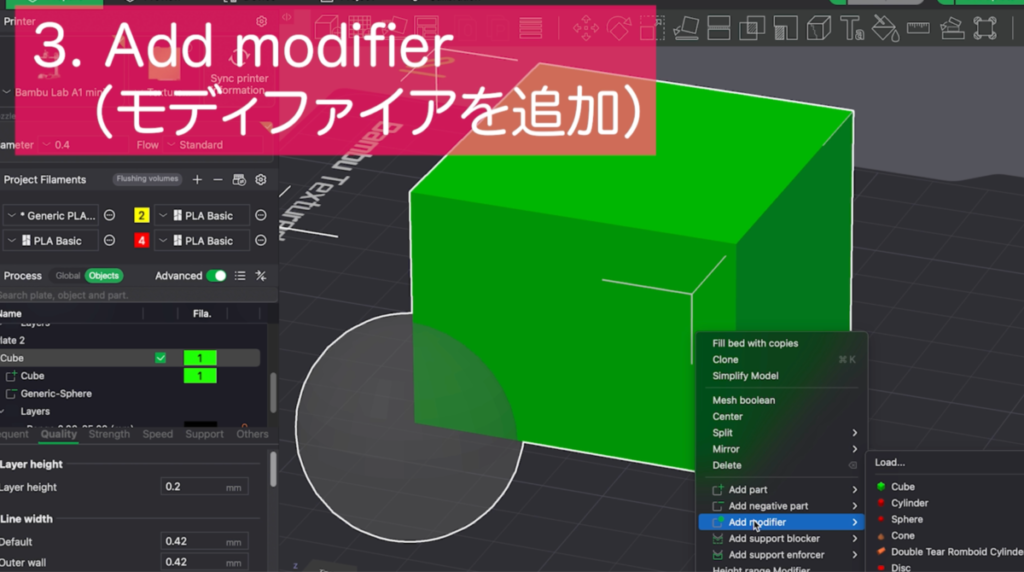The width and height of the screenshot is (1024, 572).
Task: Toggle the Advanced mode switch
Action: (216, 276)
